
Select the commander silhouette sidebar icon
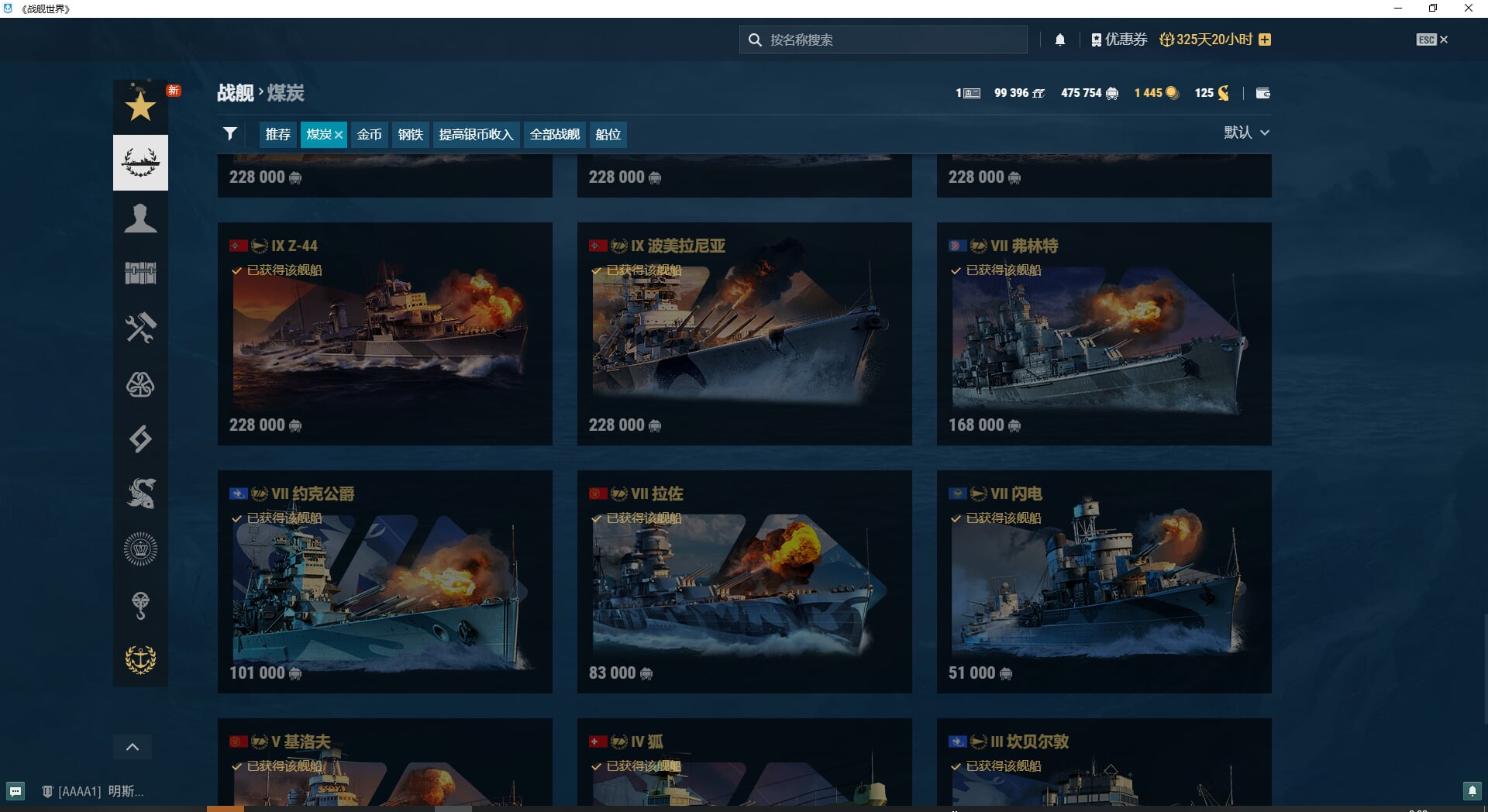coord(140,218)
